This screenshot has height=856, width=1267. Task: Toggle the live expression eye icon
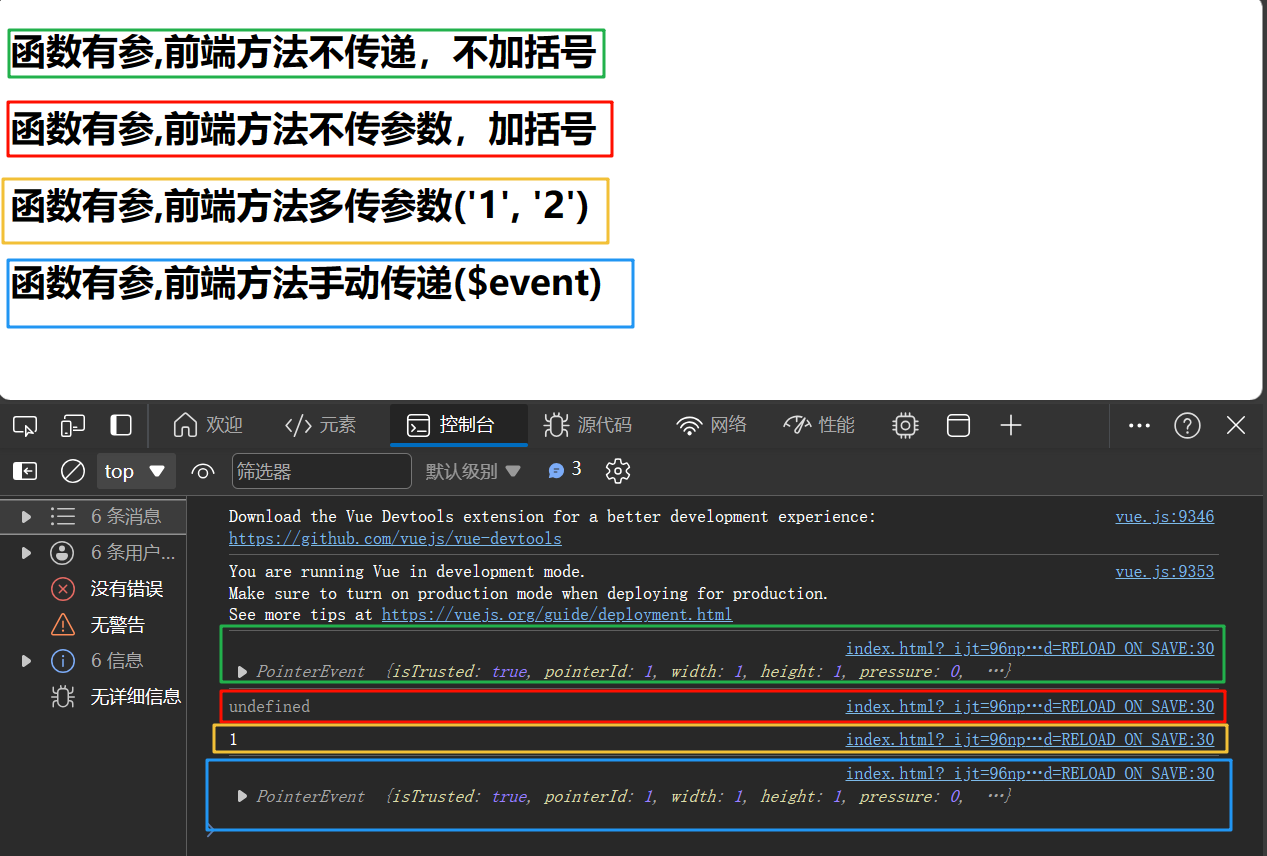[203, 471]
